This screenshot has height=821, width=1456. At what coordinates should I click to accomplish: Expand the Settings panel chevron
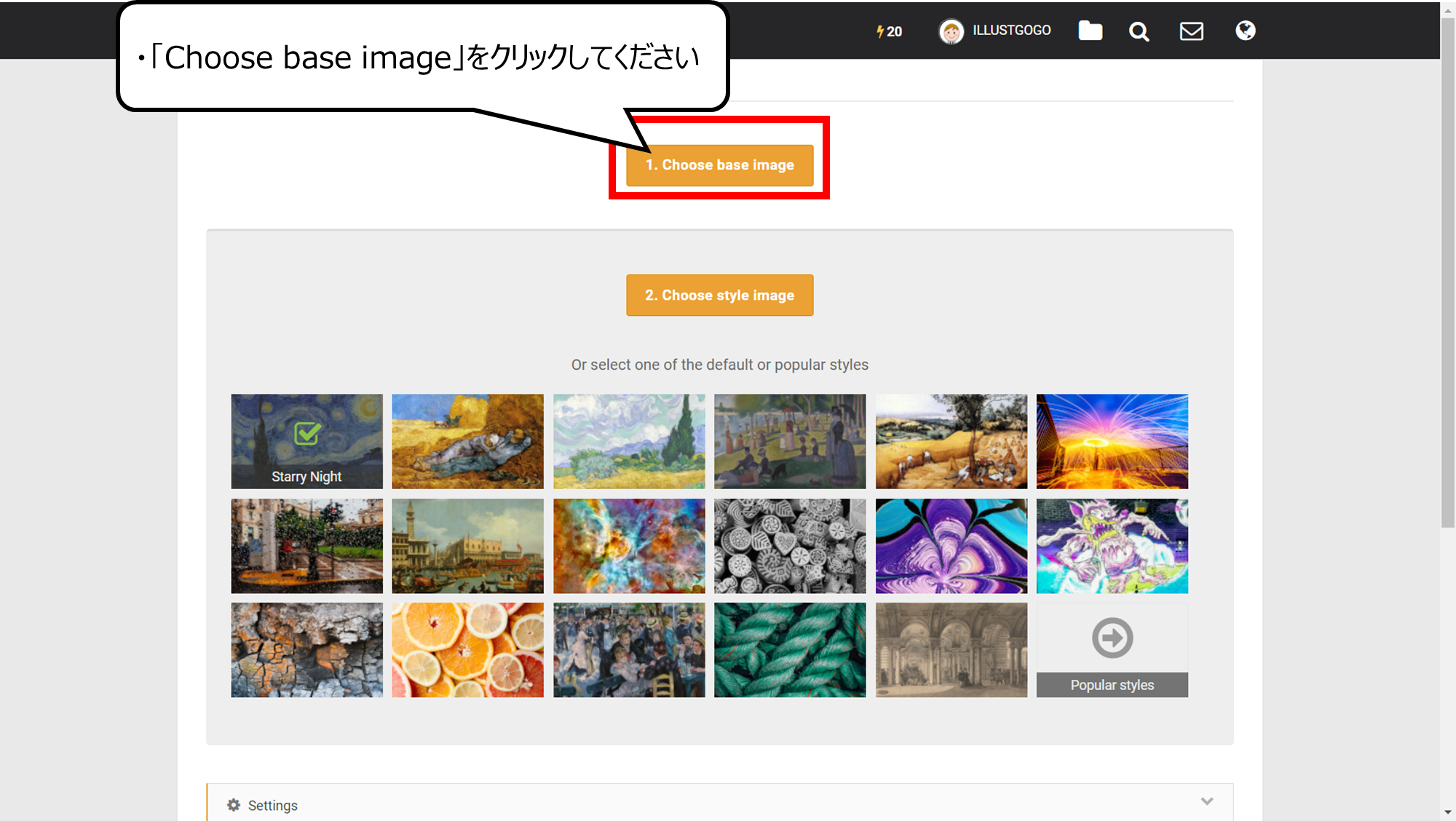(x=1207, y=801)
